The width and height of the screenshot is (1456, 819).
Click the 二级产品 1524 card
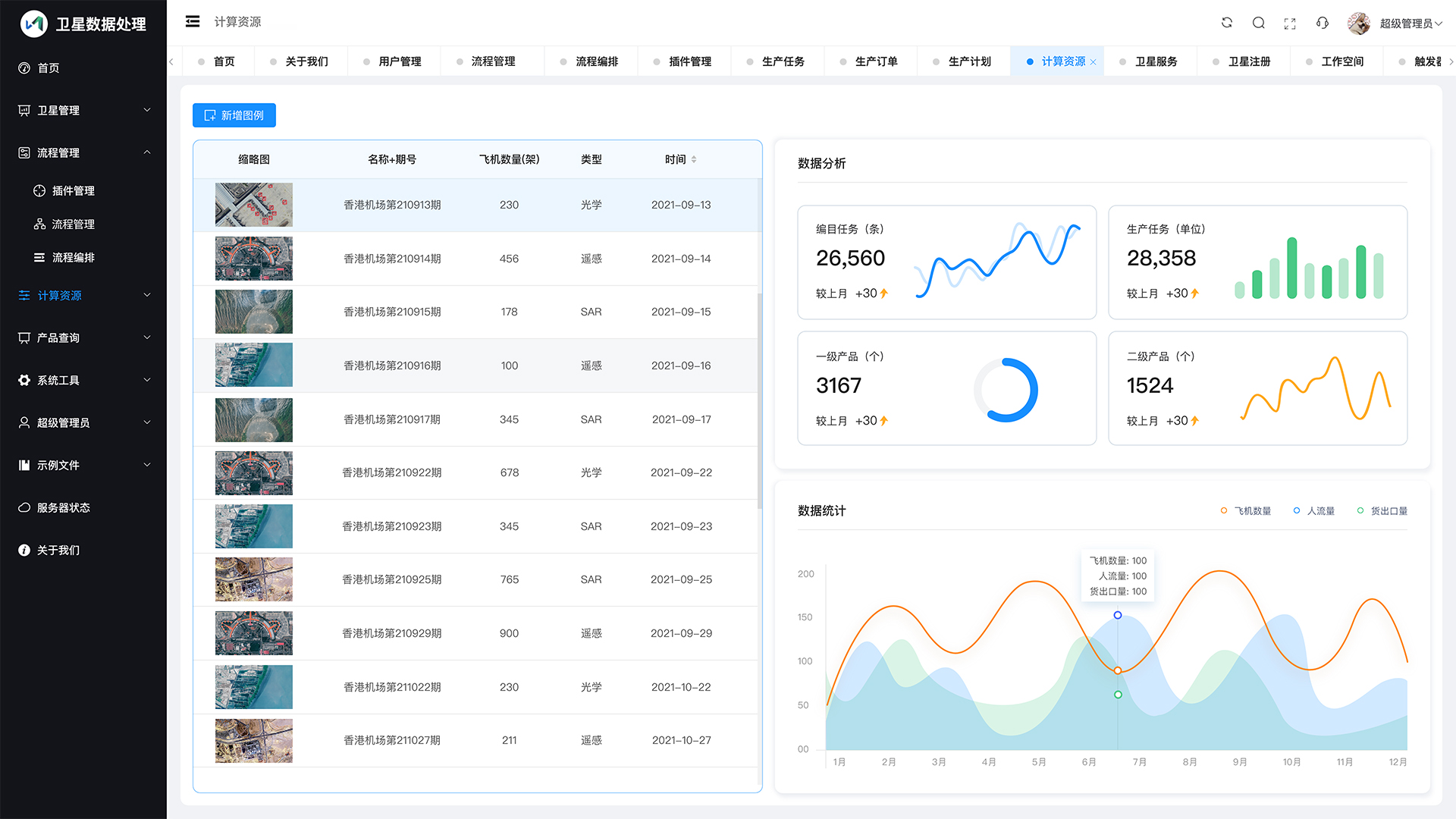pos(1258,388)
